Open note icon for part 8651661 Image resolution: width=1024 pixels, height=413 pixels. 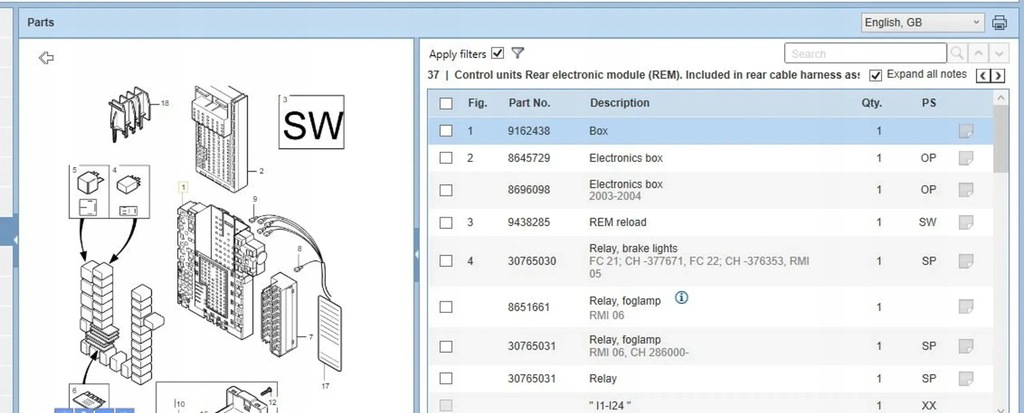[x=966, y=306]
